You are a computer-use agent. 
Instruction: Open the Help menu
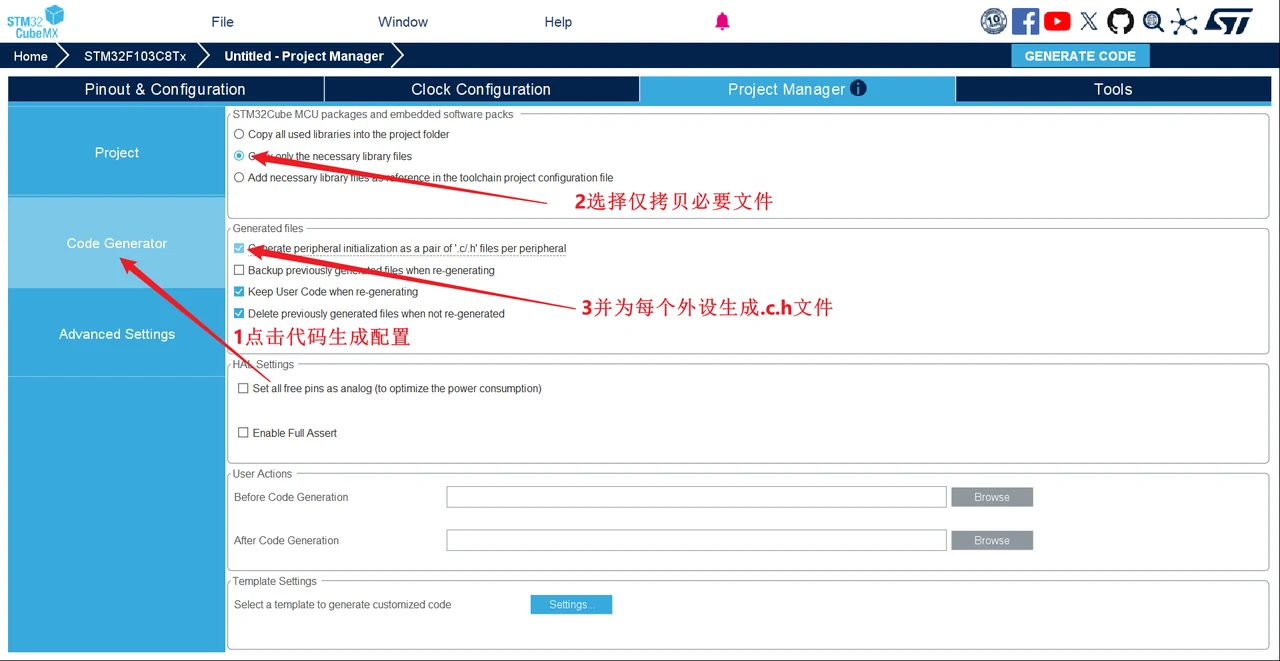(558, 22)
